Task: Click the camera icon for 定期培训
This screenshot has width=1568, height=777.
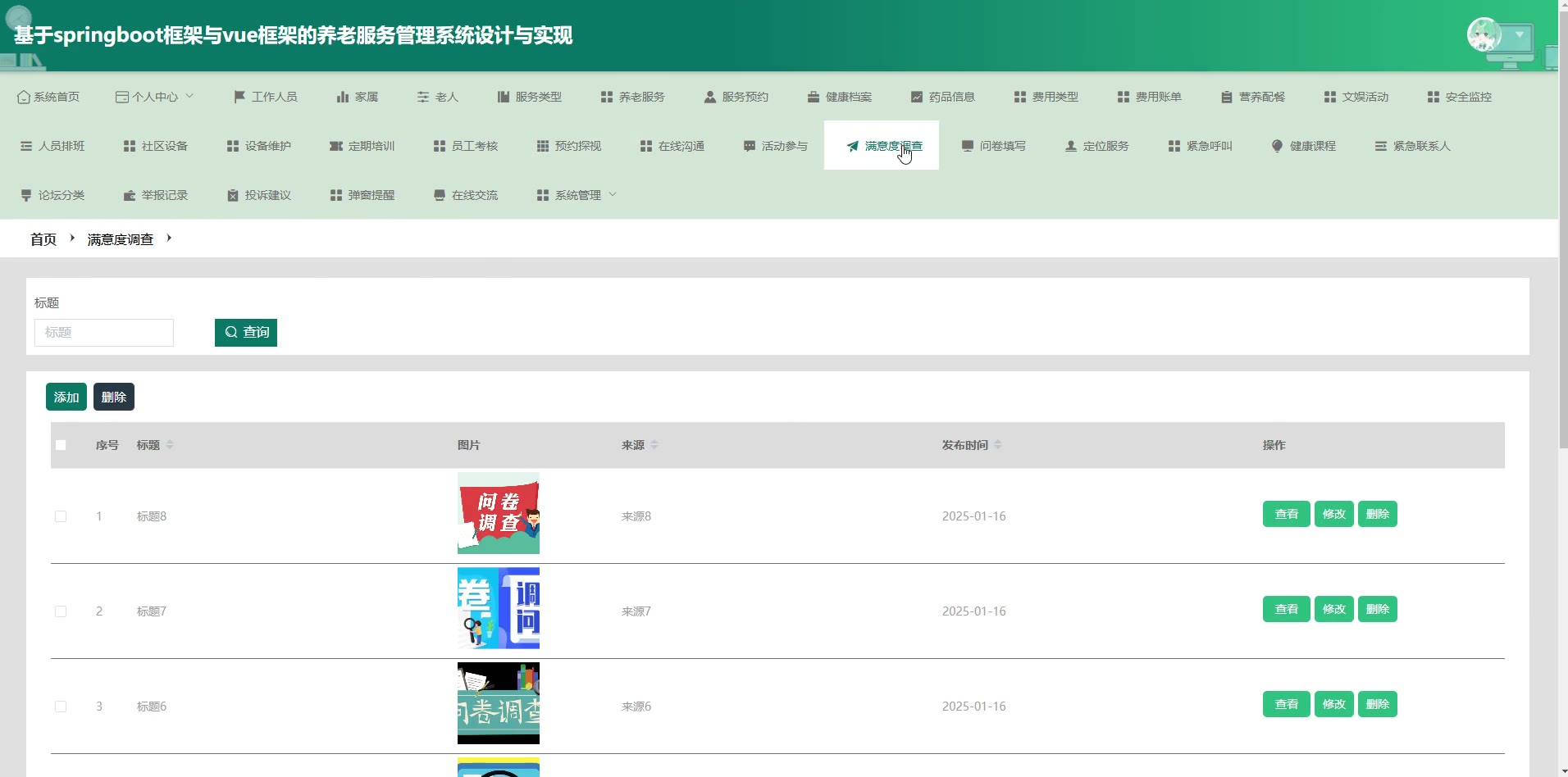Action: [x=336, y=146]
